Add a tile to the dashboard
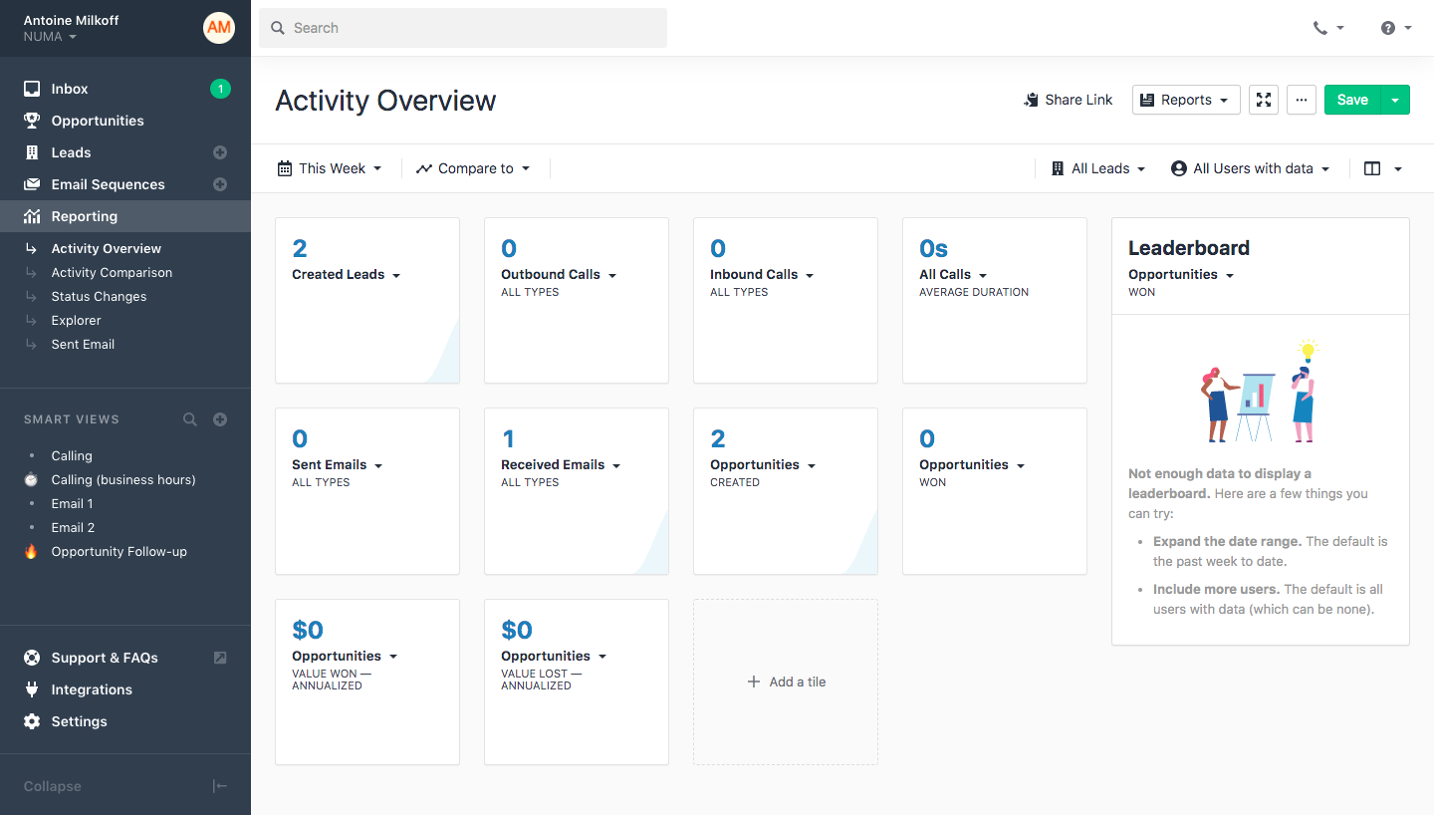This screenshot has width=1434, height=815. [786, 682]
